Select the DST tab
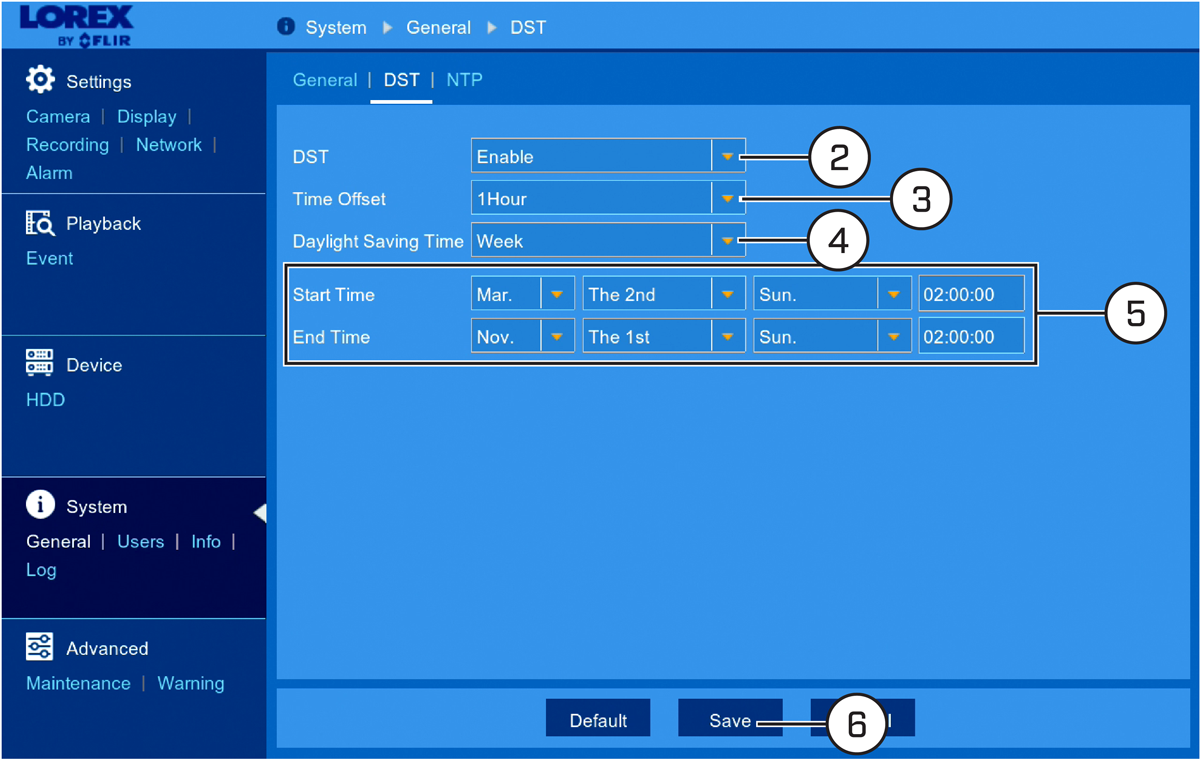 point(402,80)
